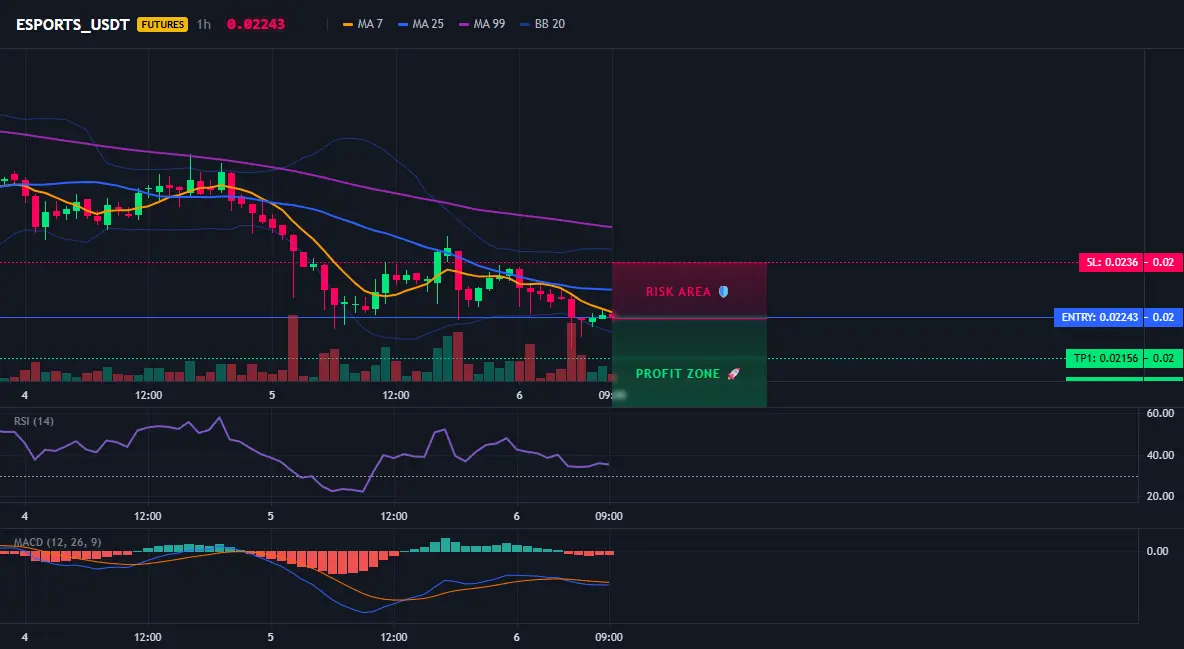Screen dimensions: 1184x649
Task: Click the day 6 label on the main chart time axis
Action: 519,395
